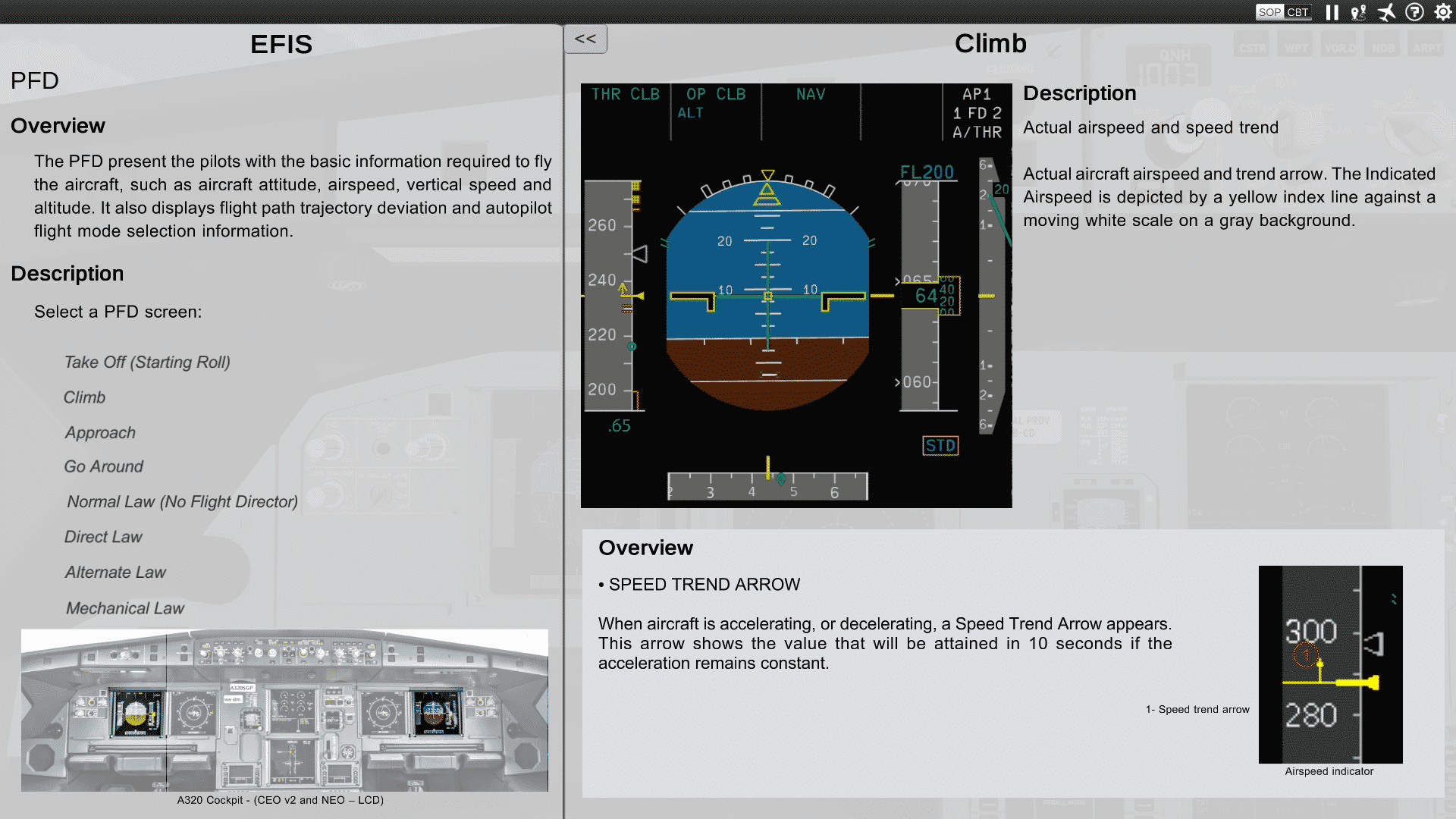
Task: Collapse panel with the << button
Action: point(585,39)
